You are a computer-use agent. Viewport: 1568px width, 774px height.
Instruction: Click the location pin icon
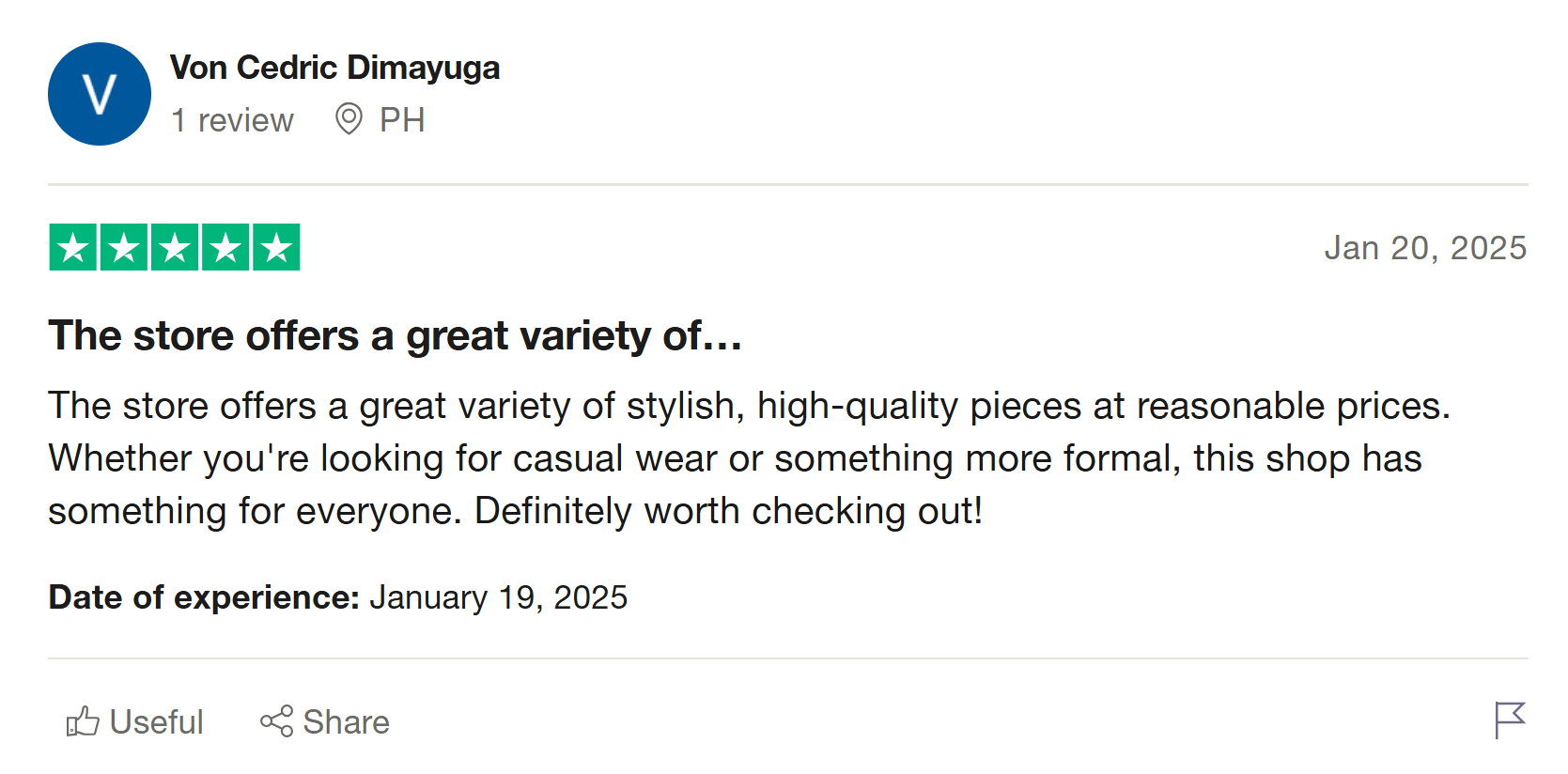[x=349, y=119]
